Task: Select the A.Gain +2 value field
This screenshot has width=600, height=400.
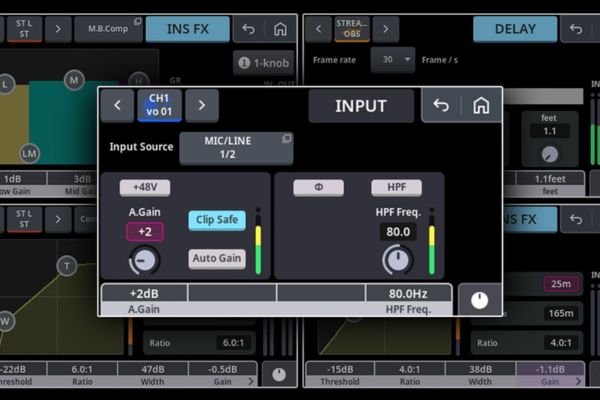Action: 145,232
